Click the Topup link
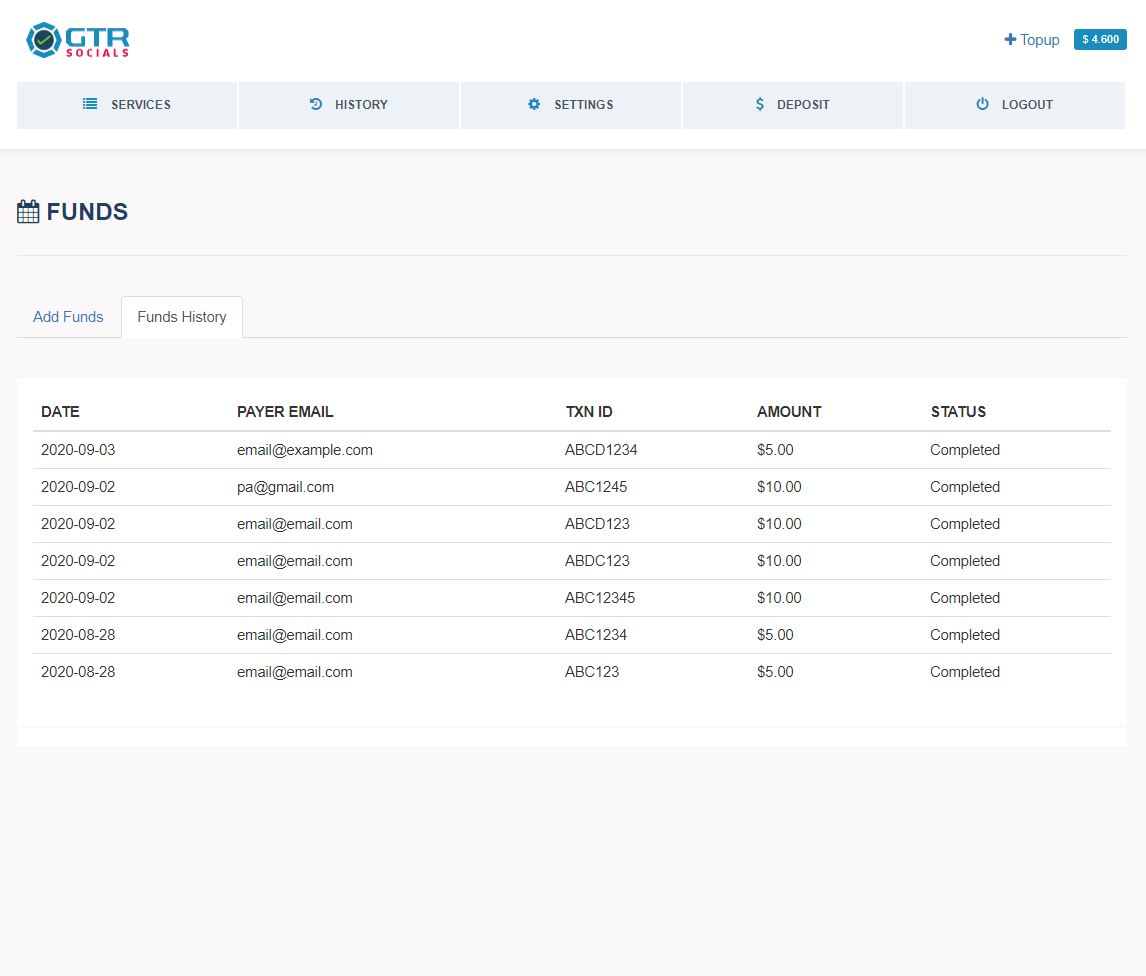This screenshot has width=1146, height=976. pyautogui.click(x=1032, y=39)
